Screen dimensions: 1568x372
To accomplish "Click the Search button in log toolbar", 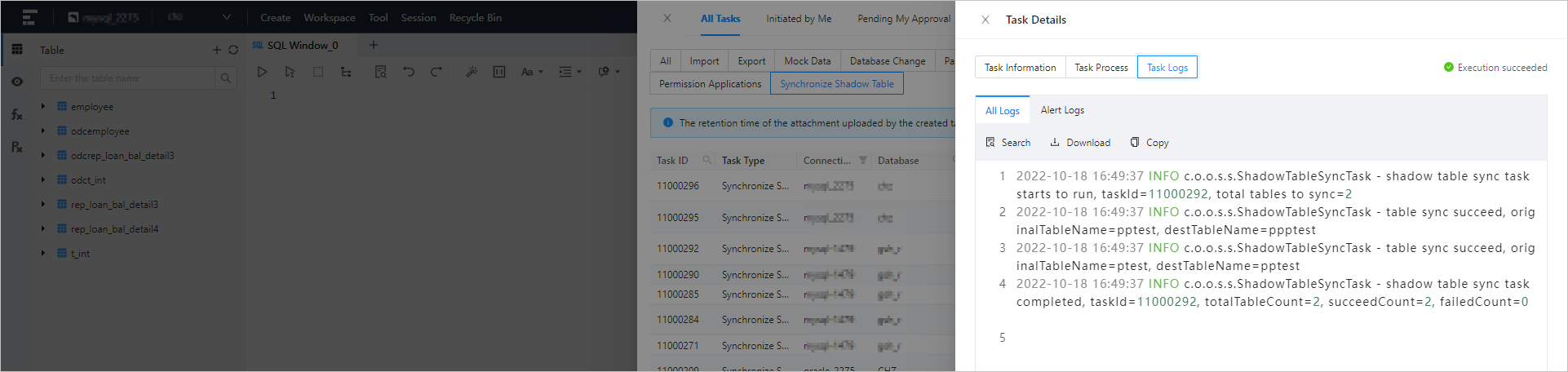I will coord(1008,143).
